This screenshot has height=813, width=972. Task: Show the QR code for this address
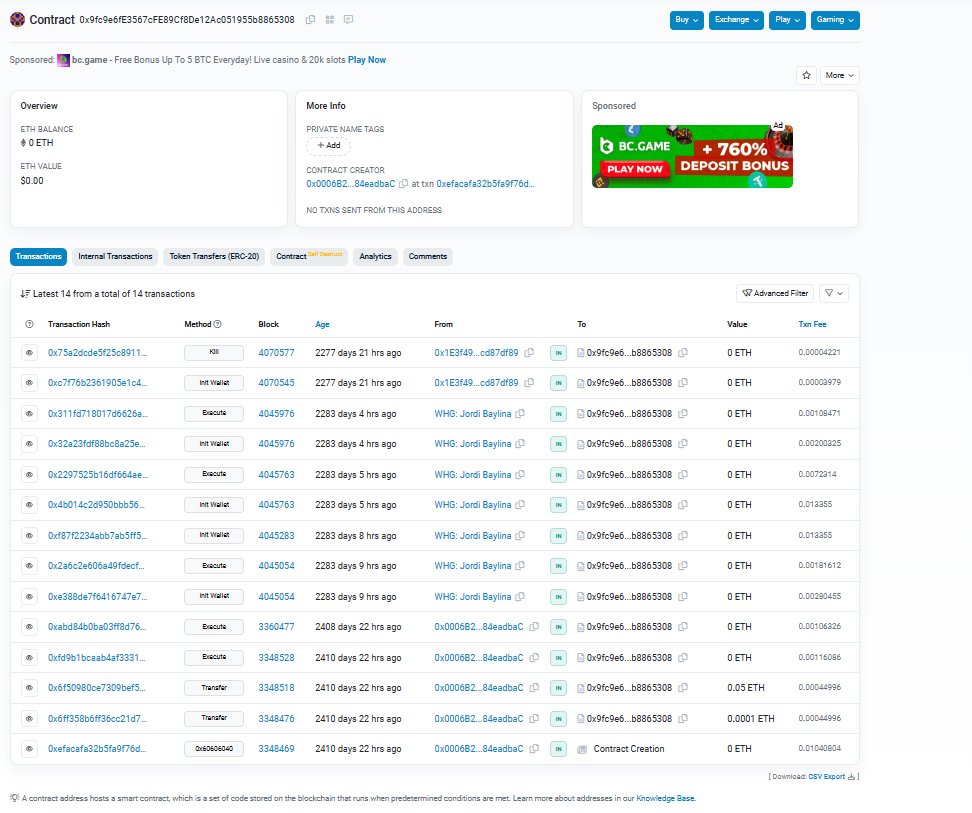click(329, 20)
